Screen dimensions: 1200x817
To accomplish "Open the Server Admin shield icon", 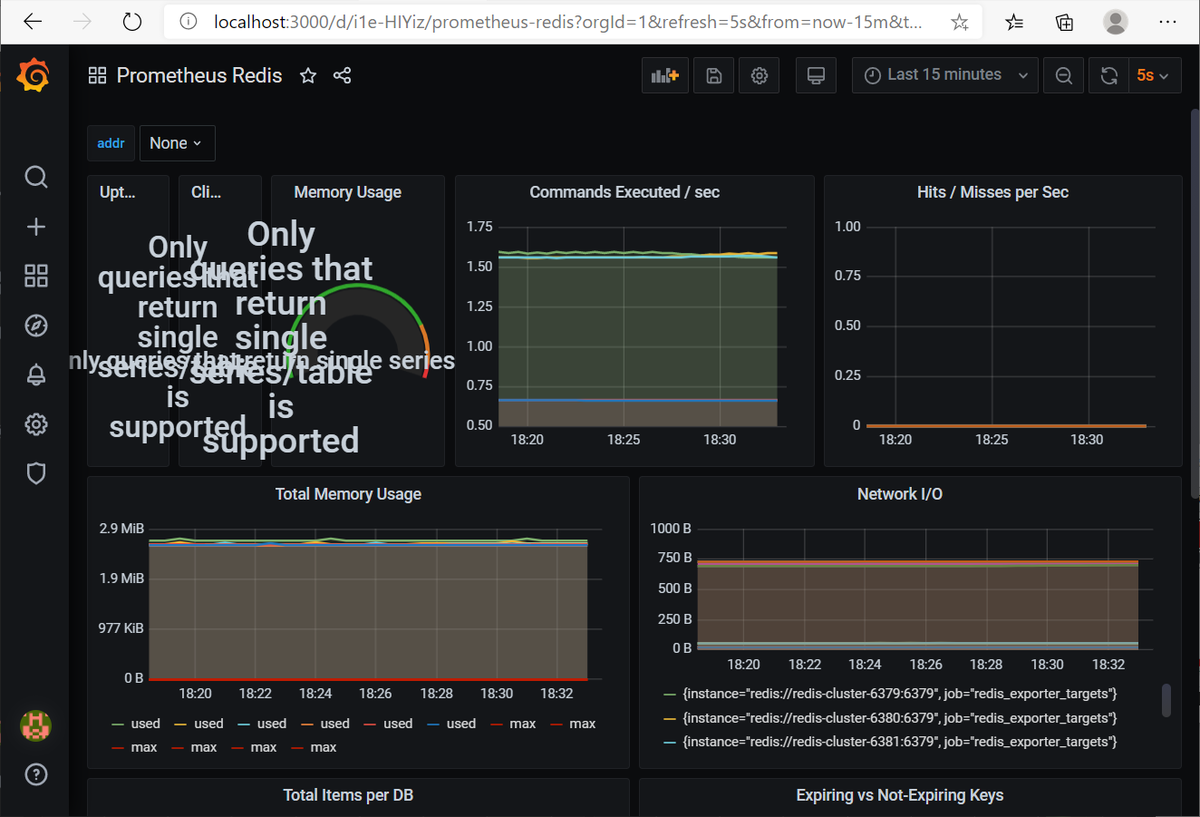I will (x=36, y=474).
